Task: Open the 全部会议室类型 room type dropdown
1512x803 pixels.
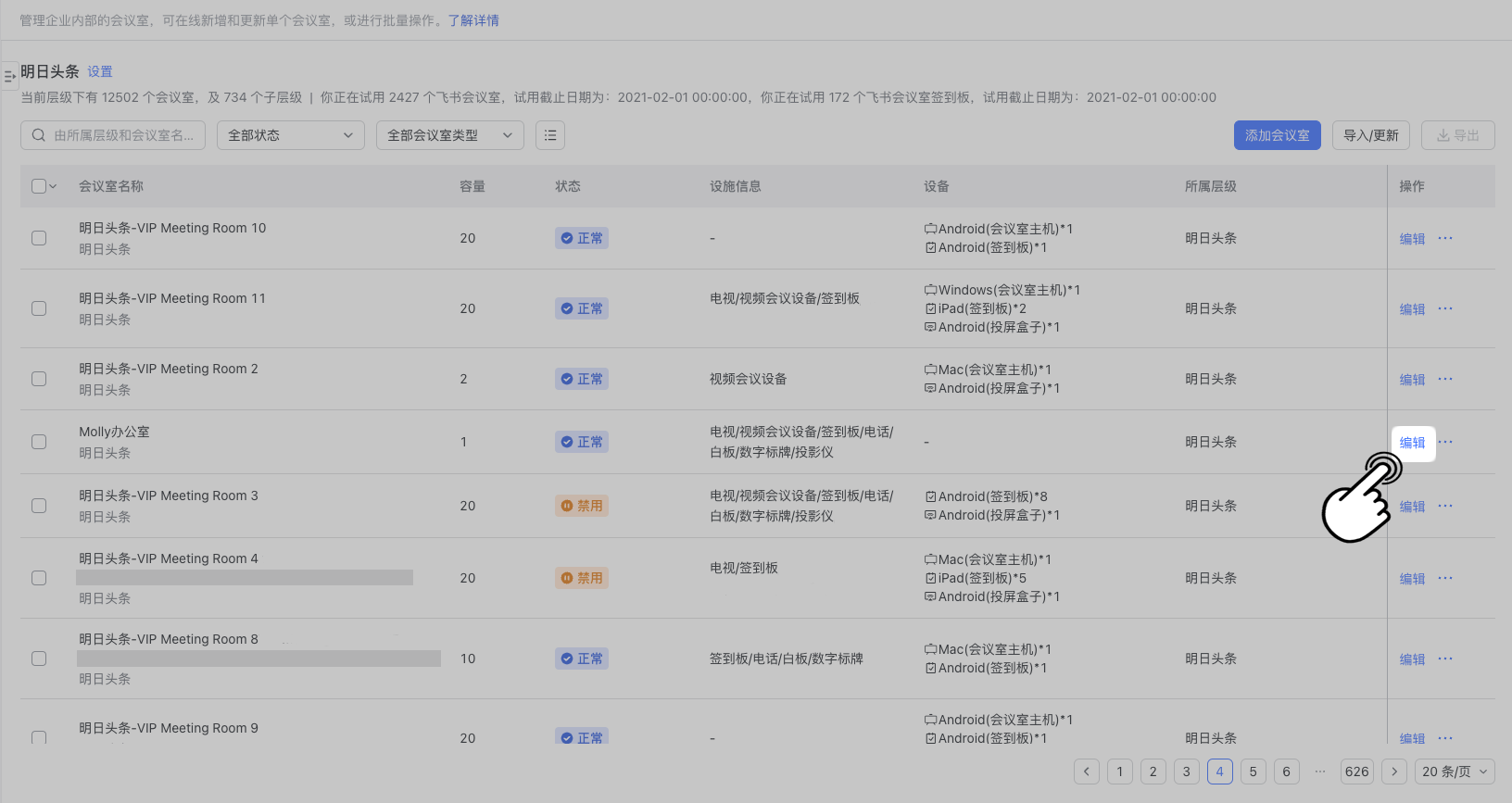Action: click(449, 135)
